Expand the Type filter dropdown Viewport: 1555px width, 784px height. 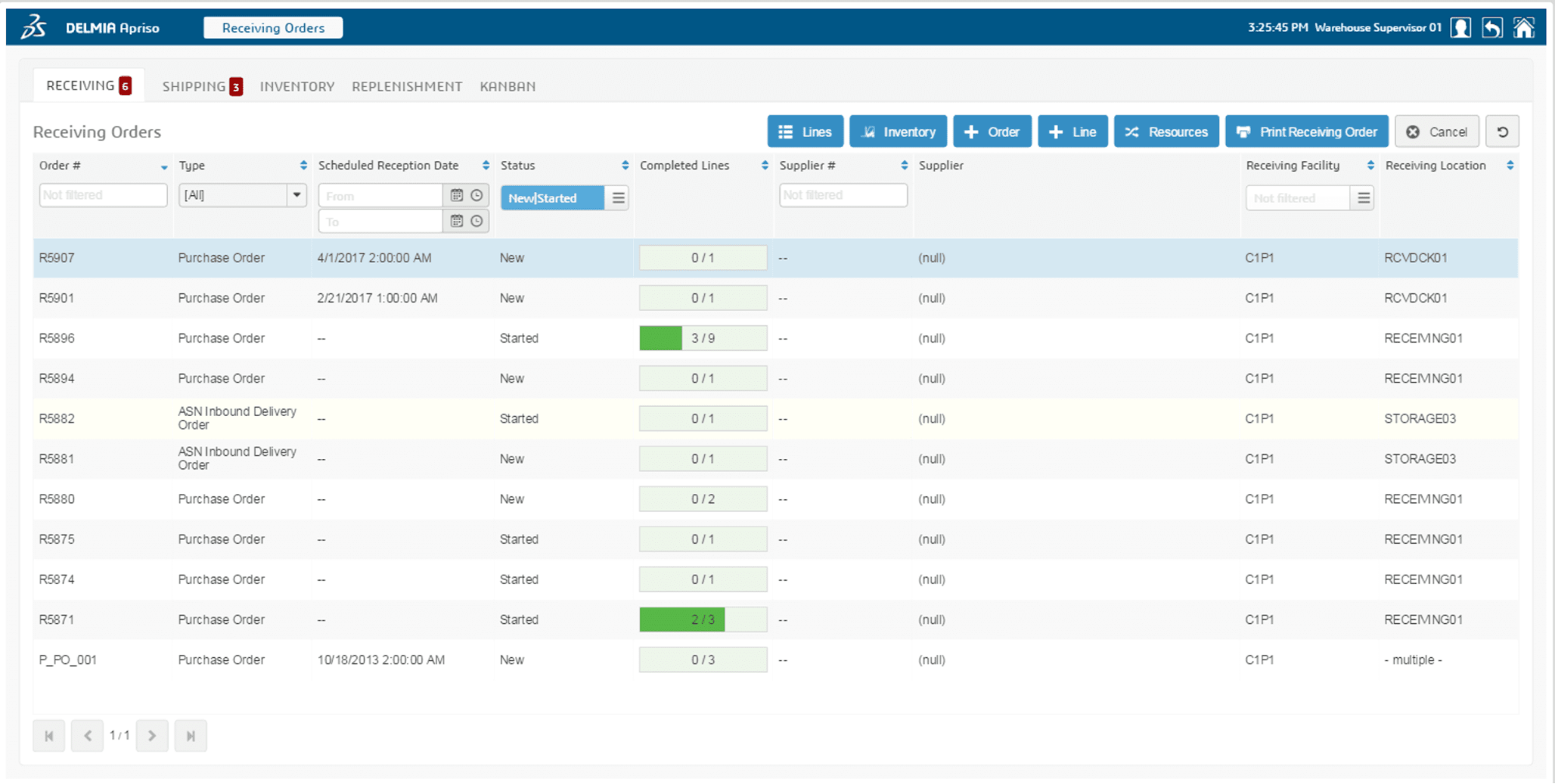296,195
